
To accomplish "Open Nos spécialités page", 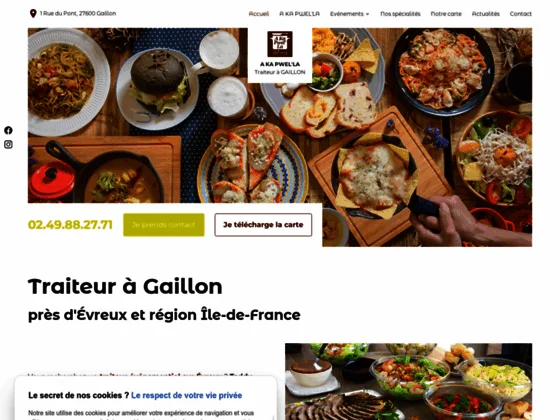I will click(400, 14).
